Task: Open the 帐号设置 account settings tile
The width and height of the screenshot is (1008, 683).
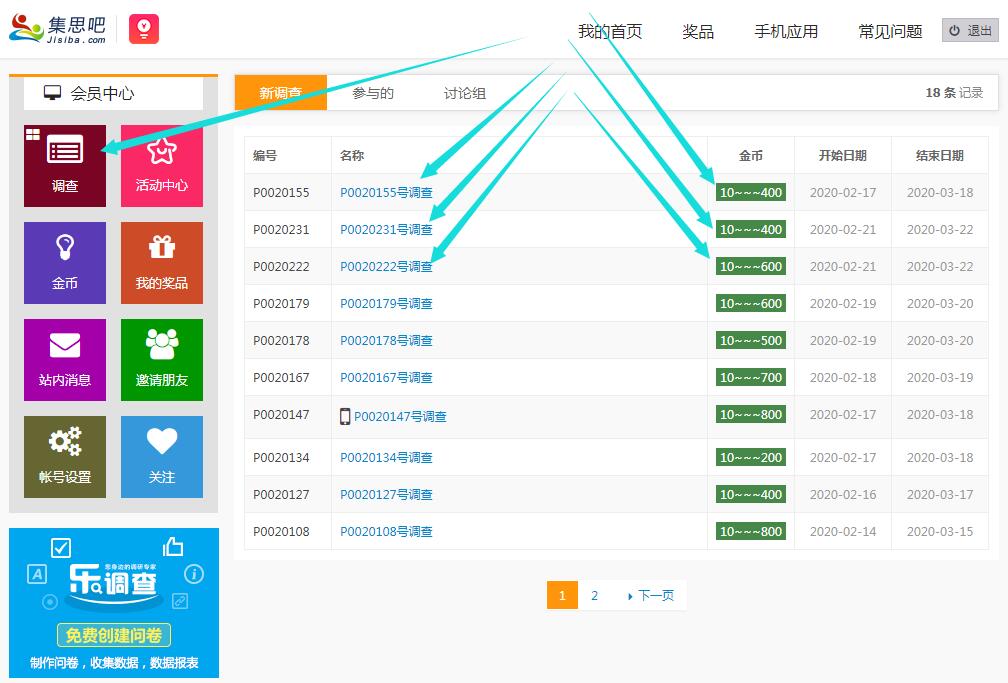Action: click(x=64, y=457)
